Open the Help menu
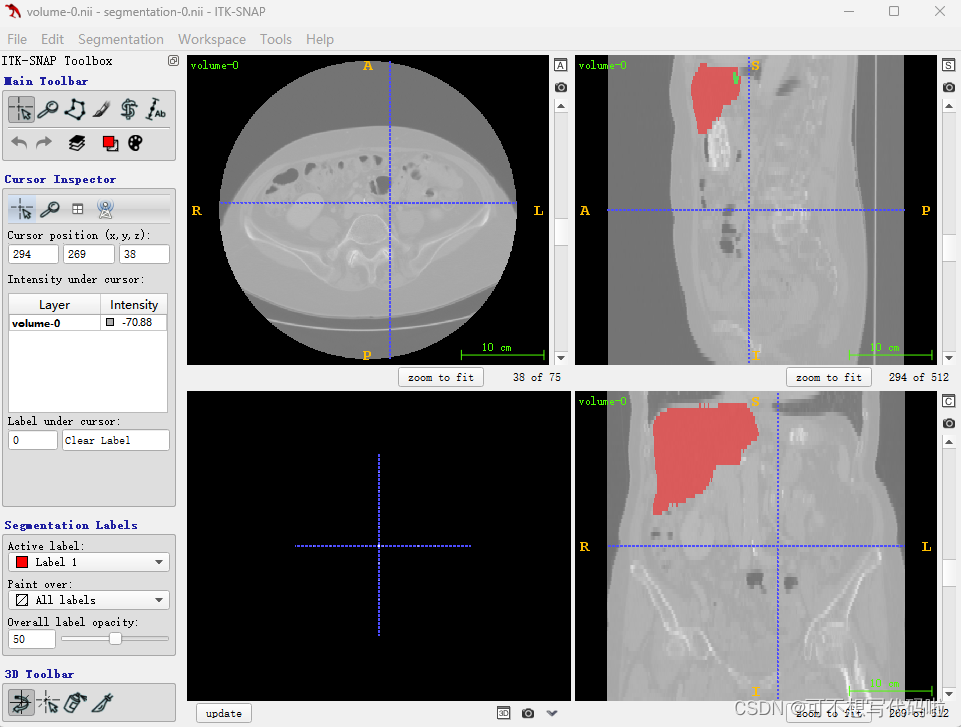This screenshot has width=961, height=727. [x=320, y=39]
